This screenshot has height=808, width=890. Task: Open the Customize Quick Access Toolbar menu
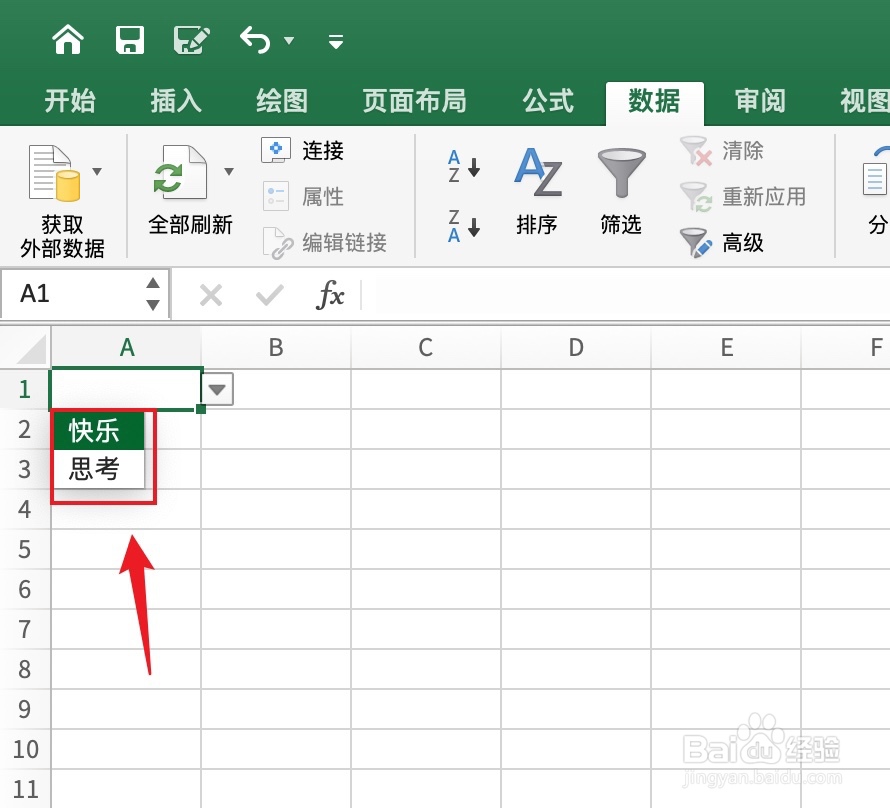click(x=335, y=41)
